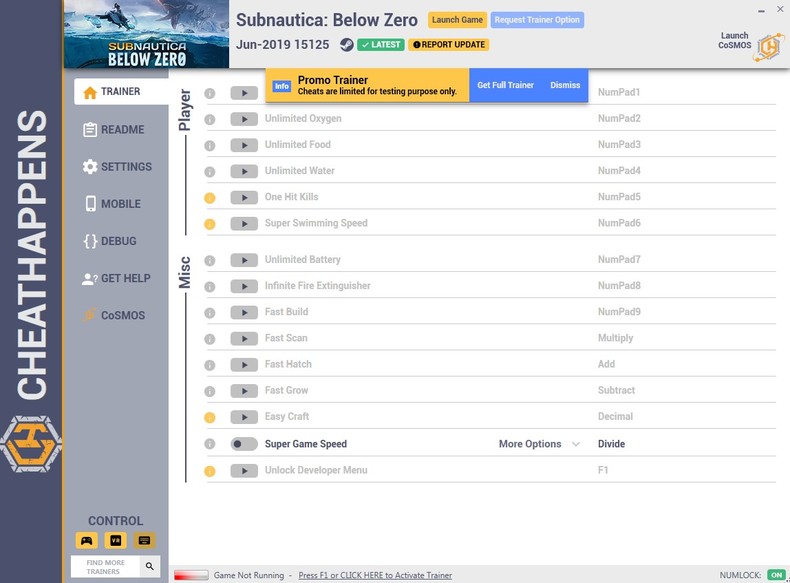
Task: Activate Super Swimming Speed cheat
Action: [244, 224]
